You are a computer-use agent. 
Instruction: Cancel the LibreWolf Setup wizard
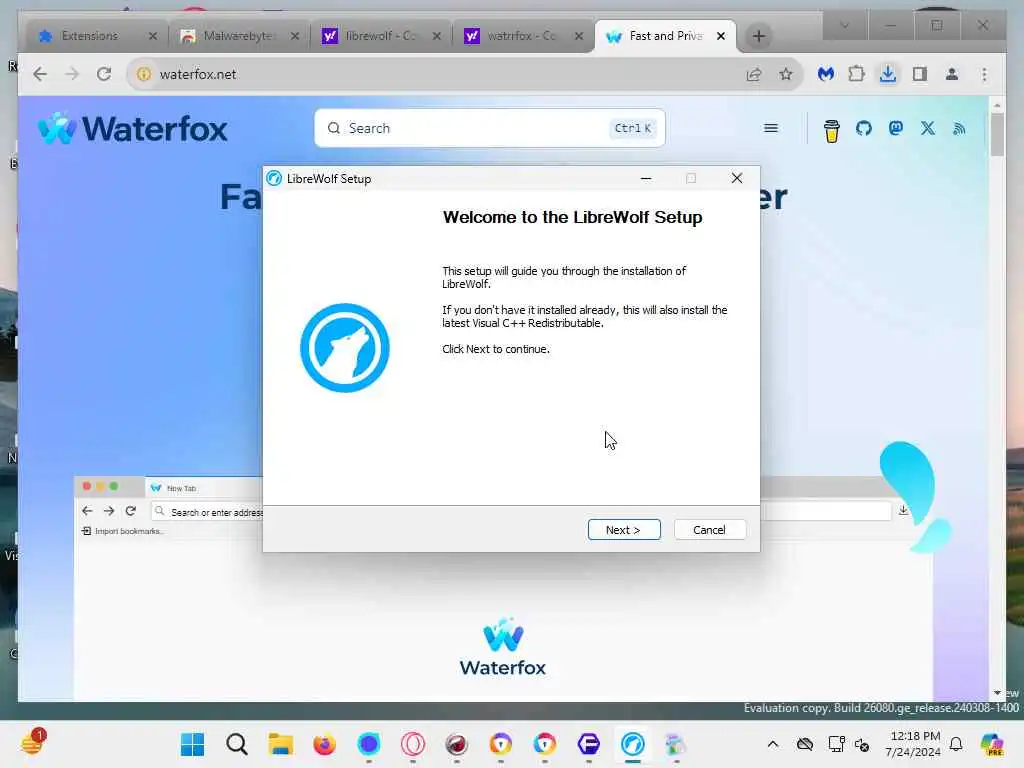[709, 530]
